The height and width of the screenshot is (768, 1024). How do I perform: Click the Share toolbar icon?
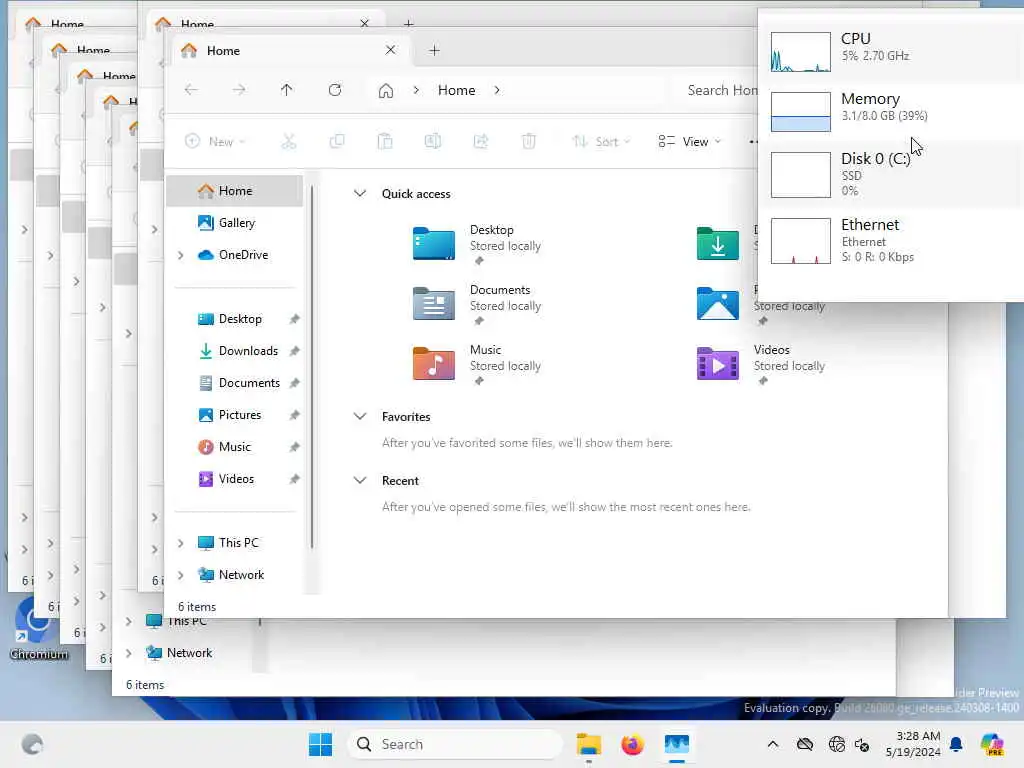point(481,141)
